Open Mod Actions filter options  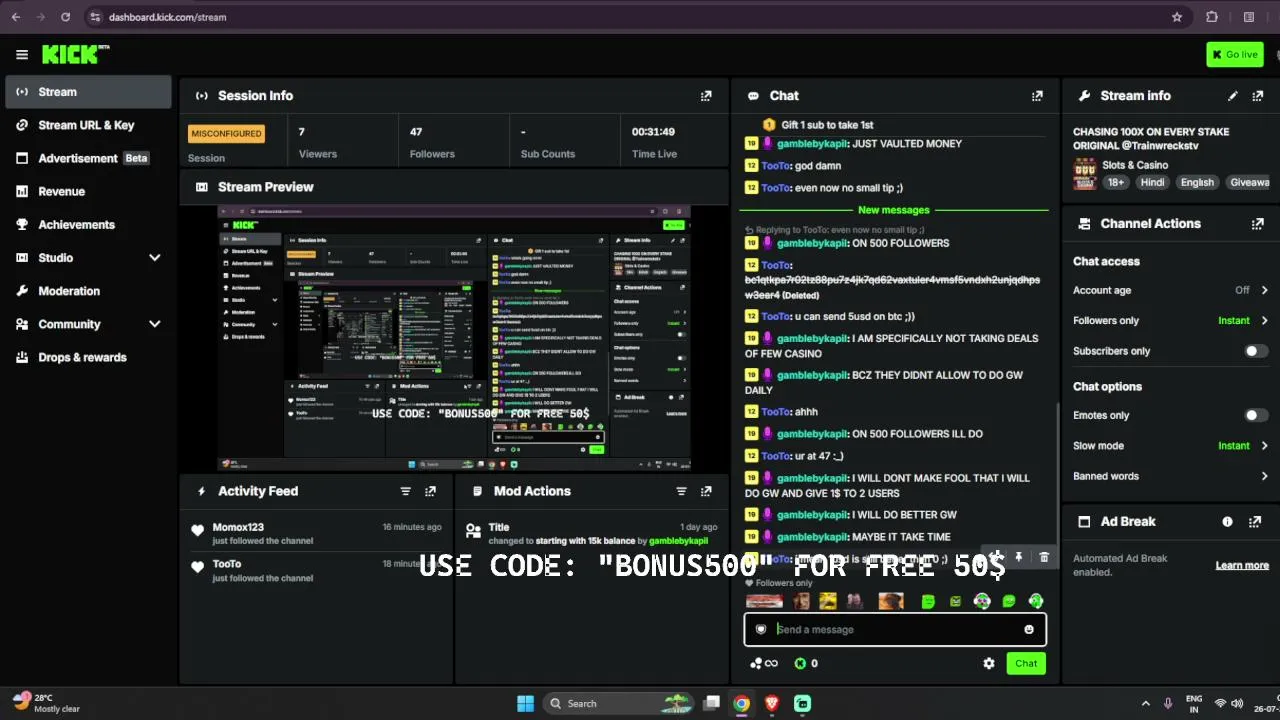(x=681, y=491)
